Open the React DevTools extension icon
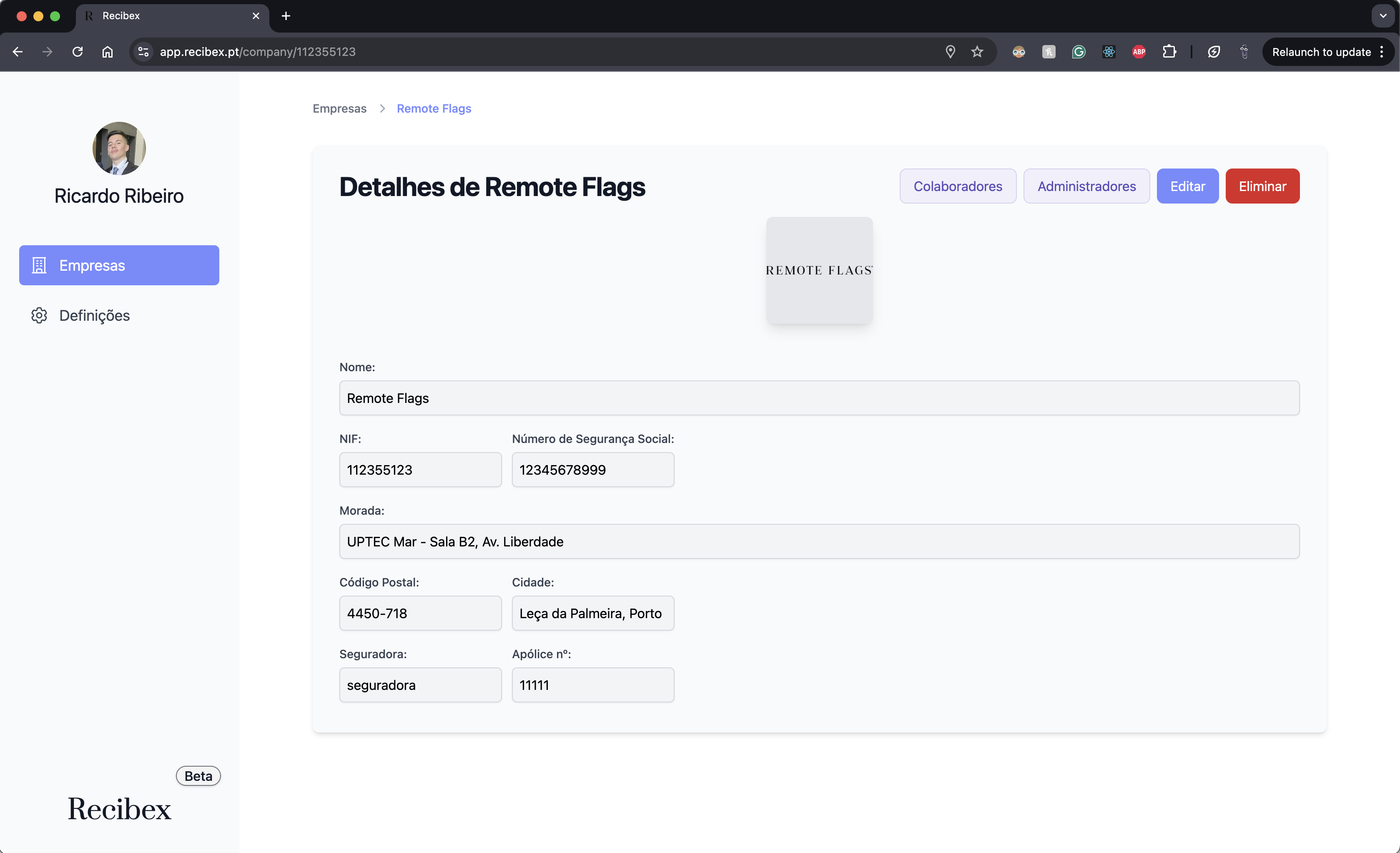The height and width of the screenshot is (853, 1400). tap(1109, 52)
